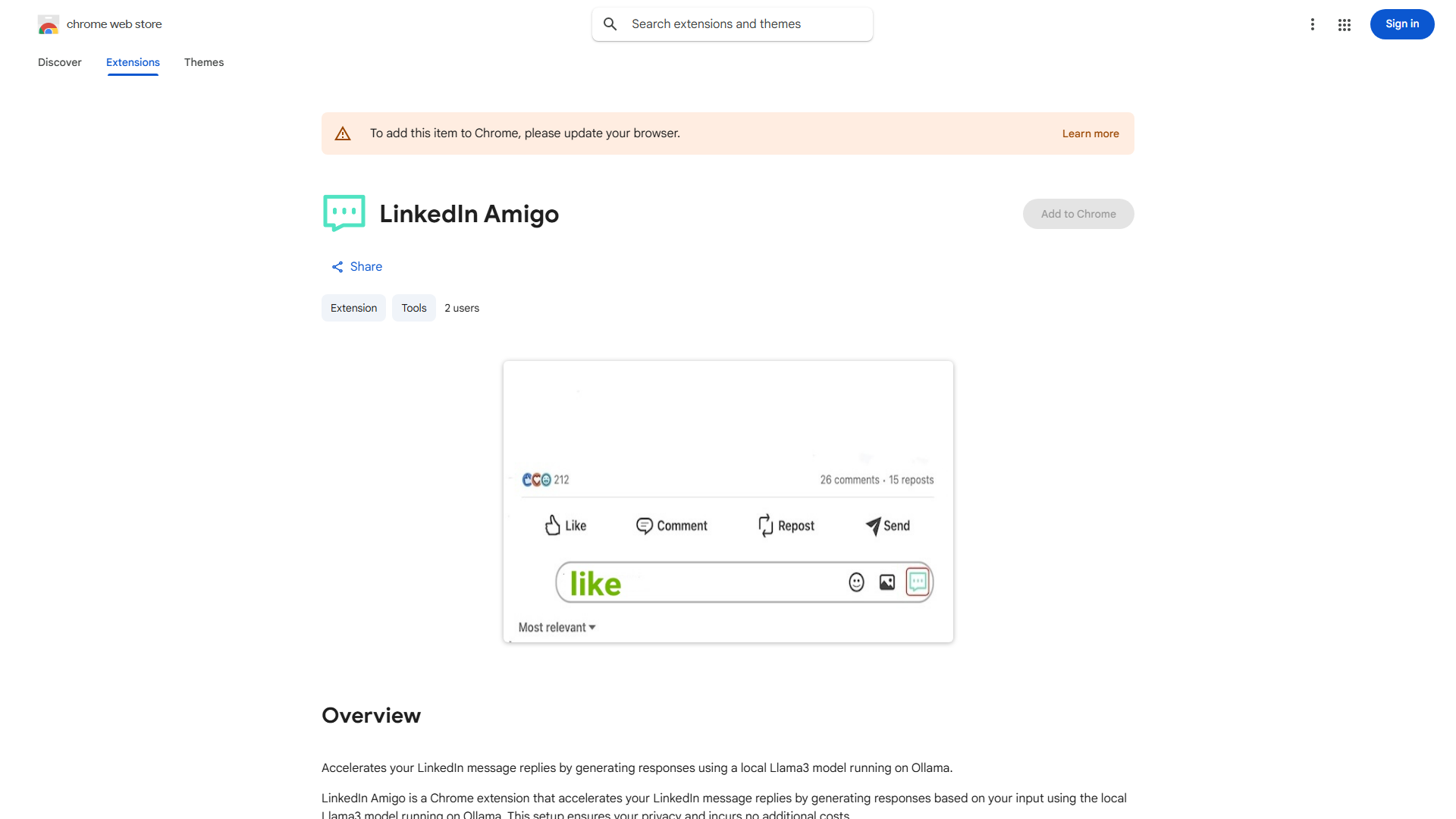Open the Learn more link
This screenshot has height=819, width=1456.
click(1090, 133)
